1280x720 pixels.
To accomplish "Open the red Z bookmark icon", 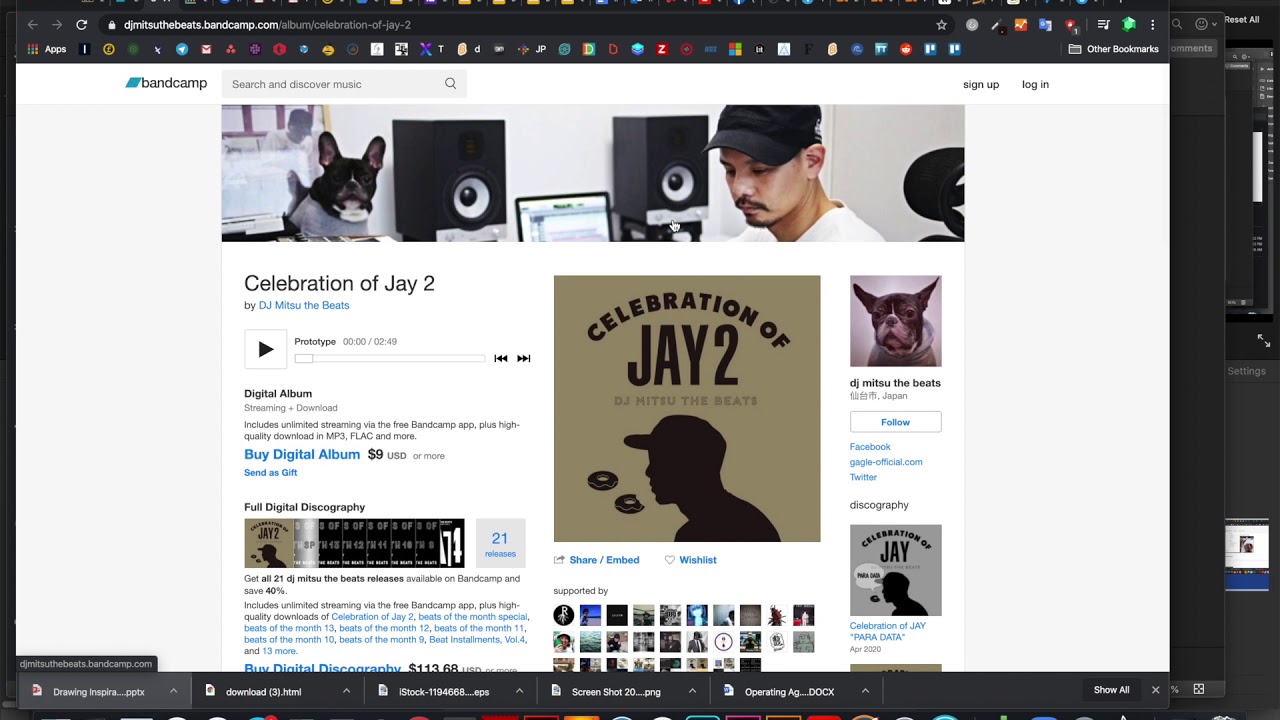I will click(662, 49).
